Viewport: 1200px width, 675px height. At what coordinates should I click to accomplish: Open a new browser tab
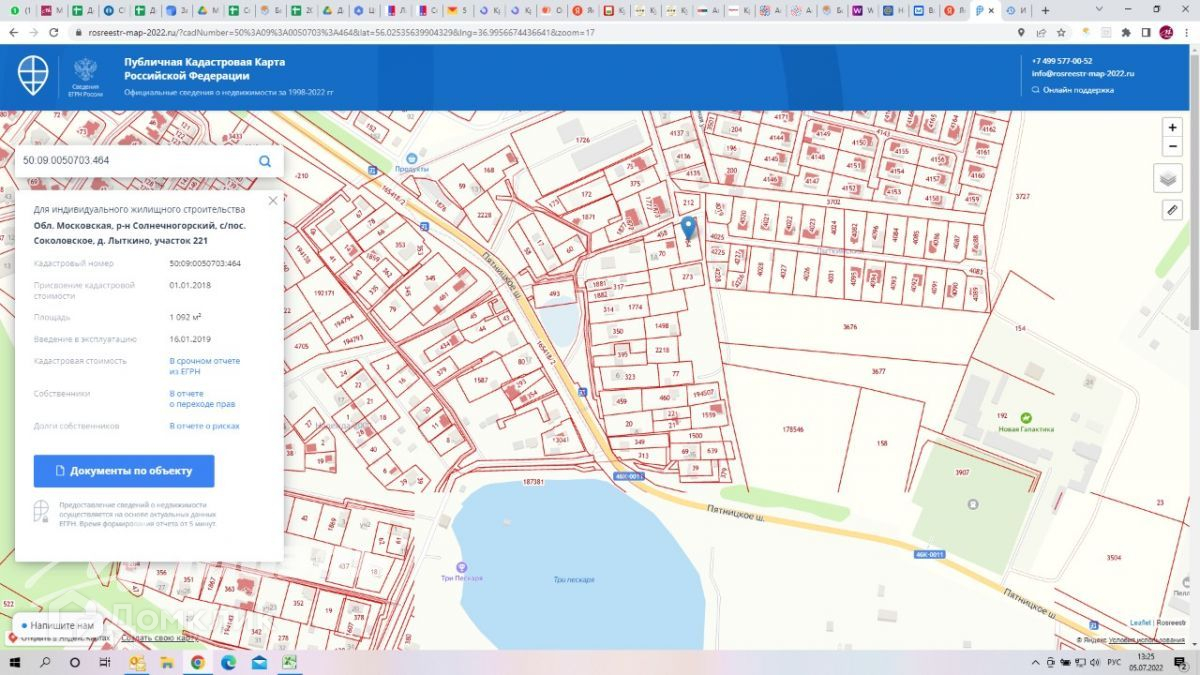1046,10
